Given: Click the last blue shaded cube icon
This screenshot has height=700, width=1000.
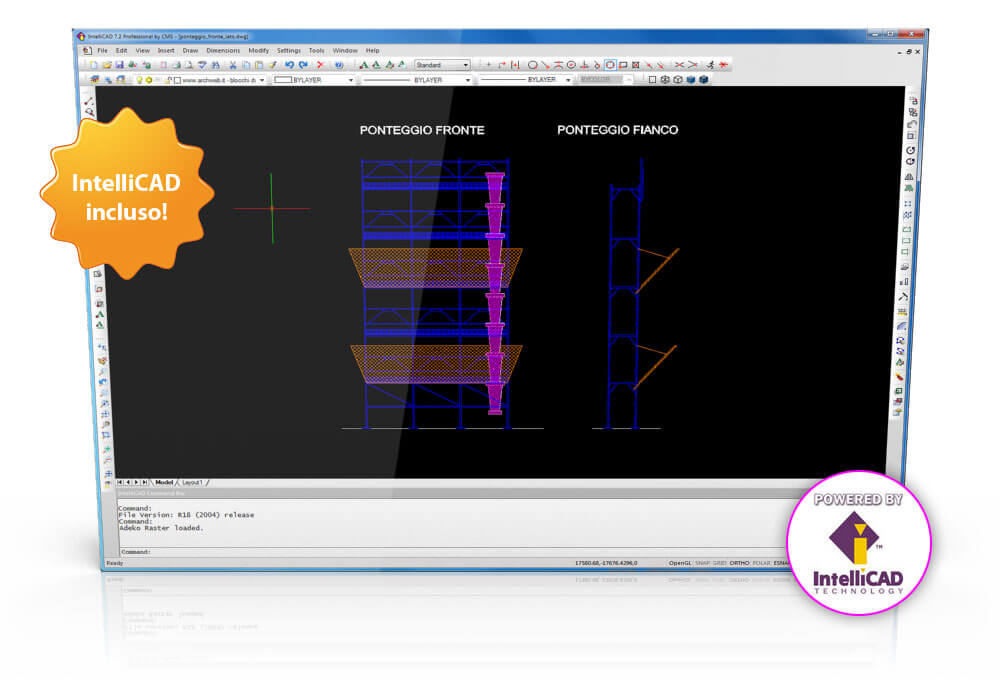Looking at the screenshot, I should pos(703,80).
